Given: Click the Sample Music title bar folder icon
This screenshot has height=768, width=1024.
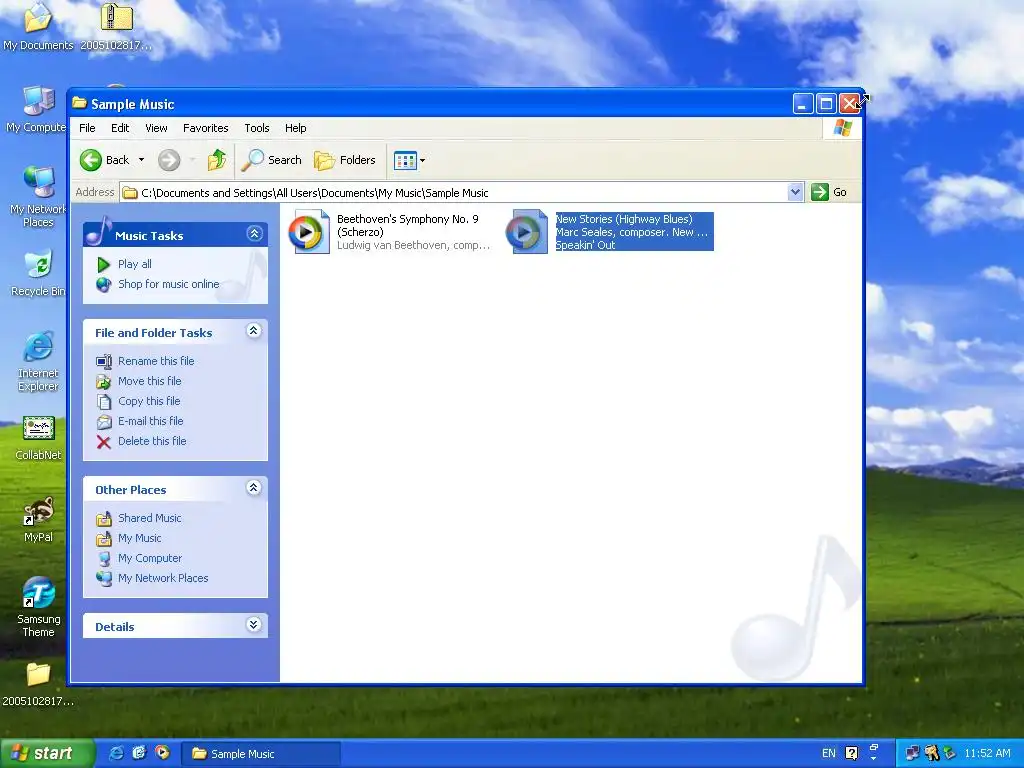Looking at the screenshot, I should [80, 103].
